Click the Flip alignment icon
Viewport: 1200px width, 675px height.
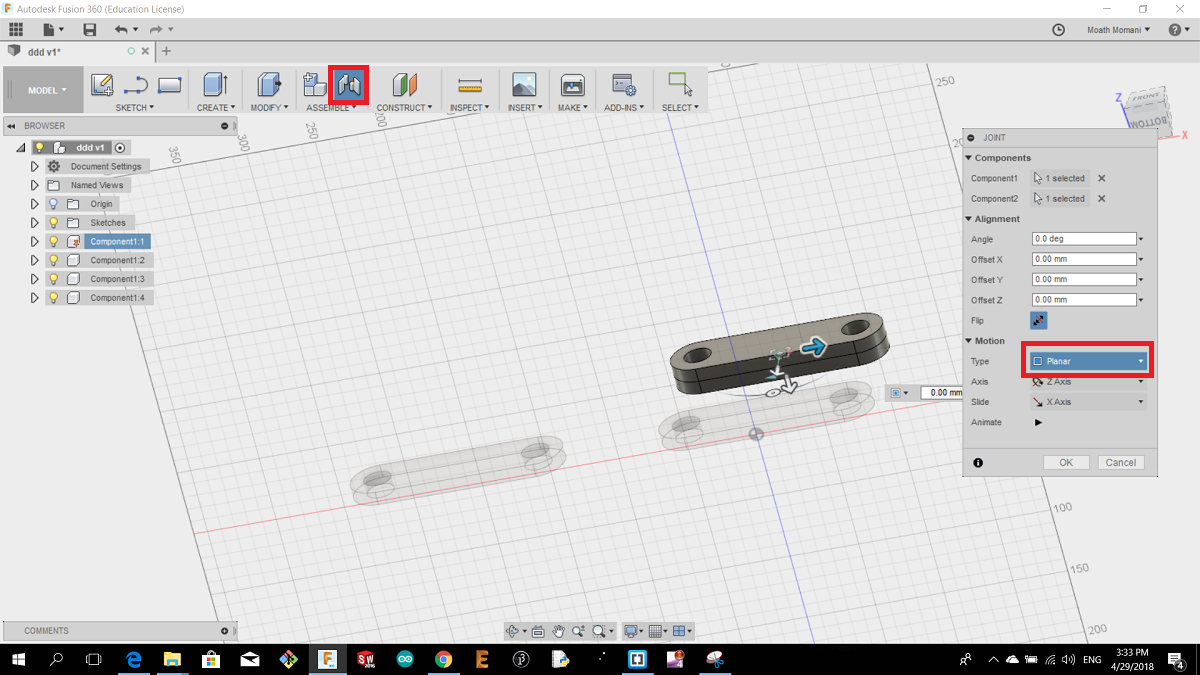pyautogui.click(x=1039, y=320)
